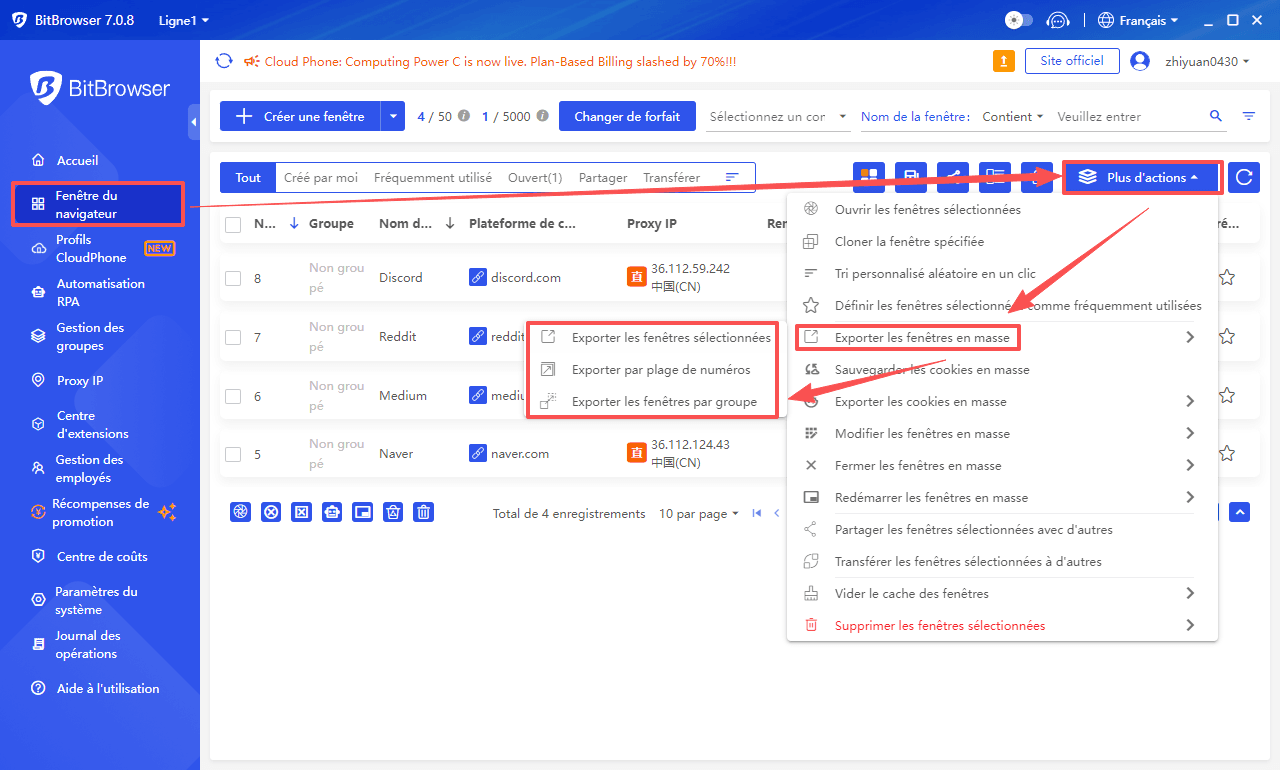Select the Automatisation RPA sidebar item
Screen dimensions: 1280x770
pyautogui.click(x=100, y=292)
